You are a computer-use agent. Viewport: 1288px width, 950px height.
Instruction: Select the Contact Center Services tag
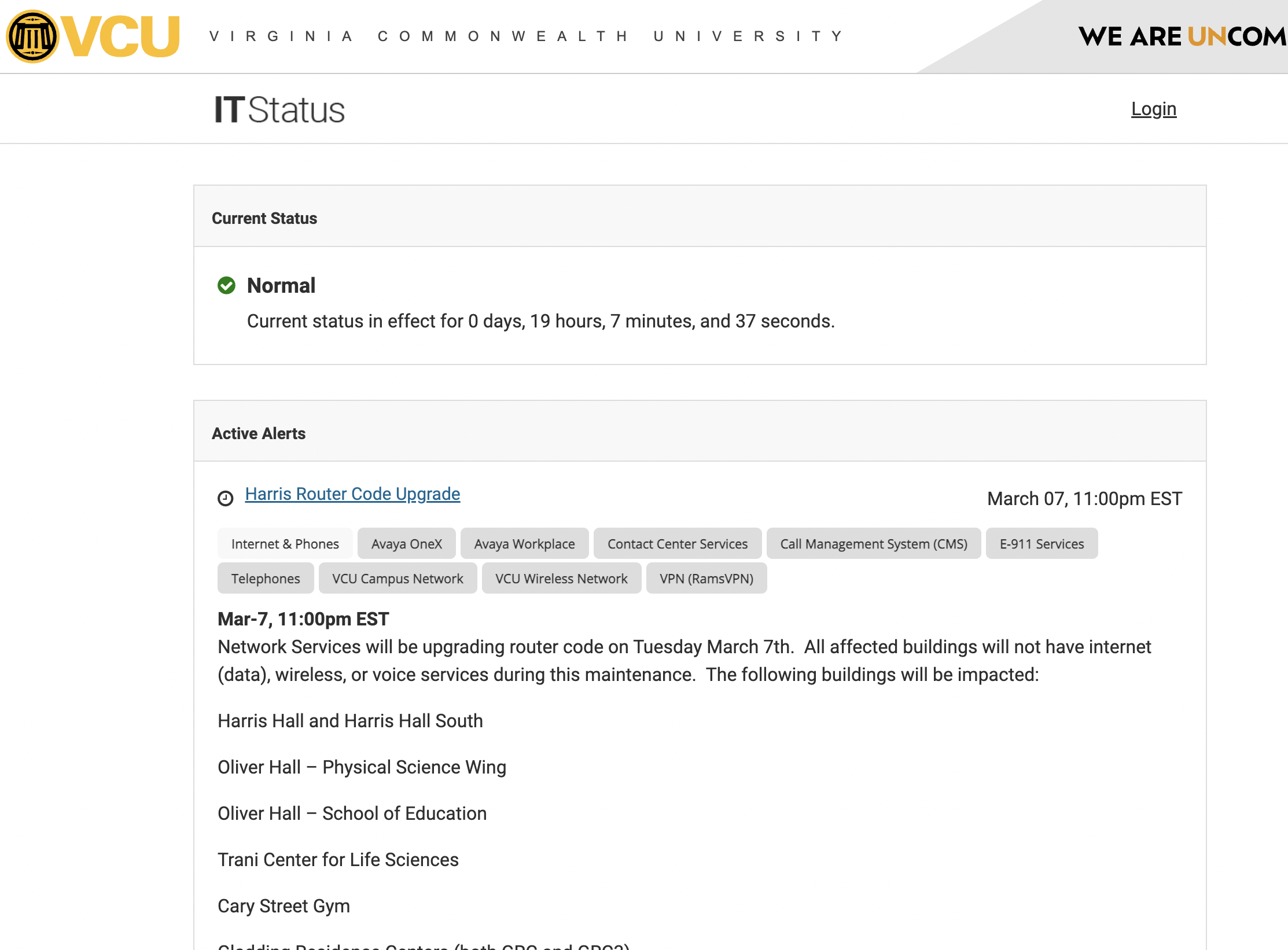tap(677, 544)
